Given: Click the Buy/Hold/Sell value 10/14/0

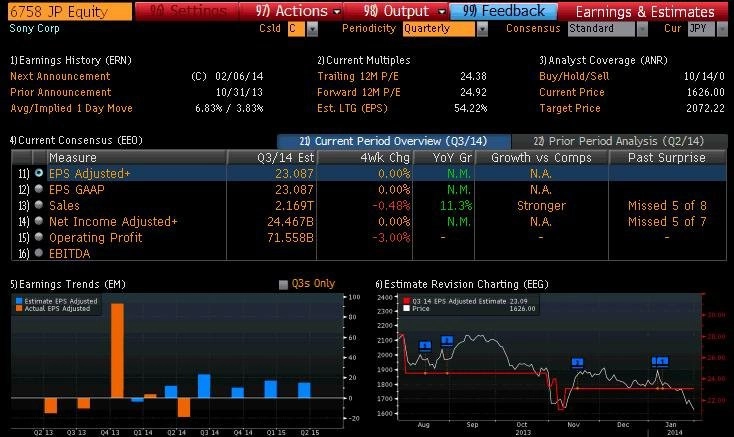Looking at the screenshot, I should (x=704, y=76).
